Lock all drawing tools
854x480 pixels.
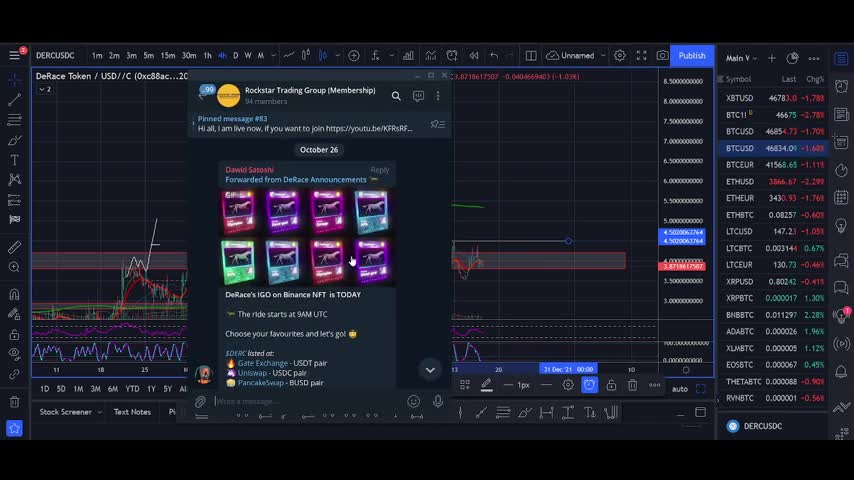tap(14, 335)
